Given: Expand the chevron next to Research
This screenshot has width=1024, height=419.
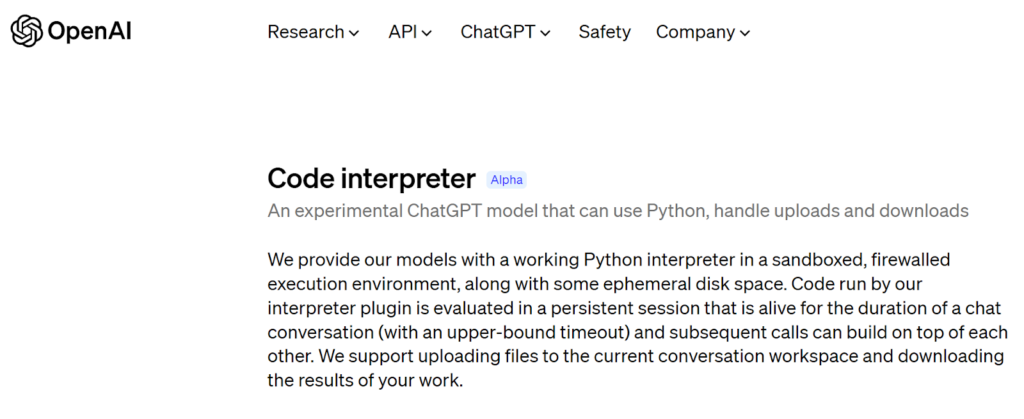Looking at the screenshot, I should tap(354, 33).
